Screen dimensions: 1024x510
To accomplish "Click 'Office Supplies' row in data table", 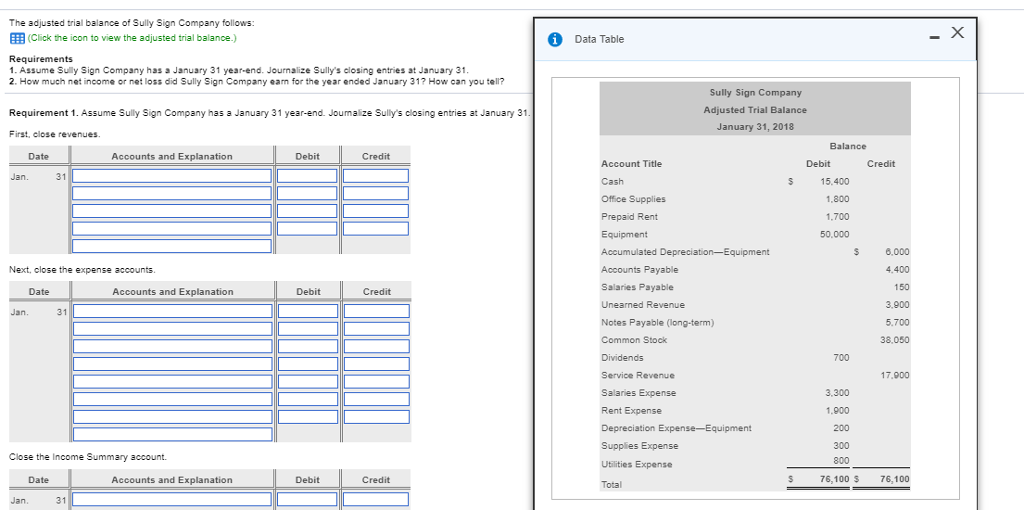I will [x=755, y=199].
